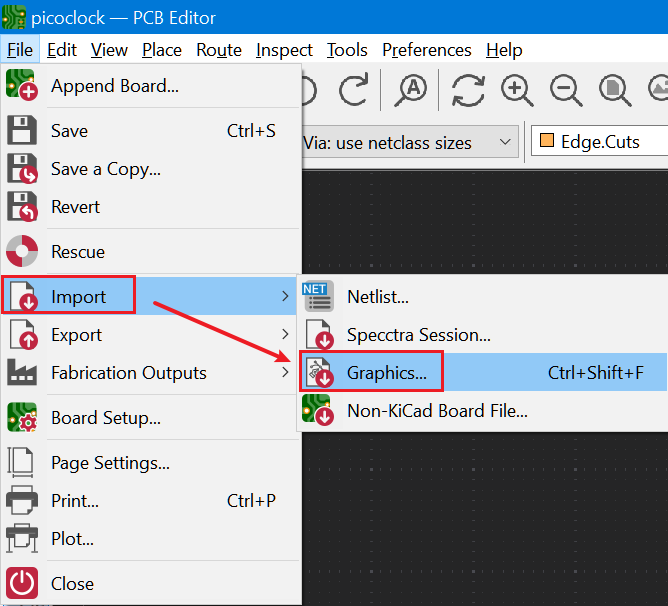668x606 pixels.
Task: Click the picoclock PCB Editor title icon
Action: pos(14,17)
